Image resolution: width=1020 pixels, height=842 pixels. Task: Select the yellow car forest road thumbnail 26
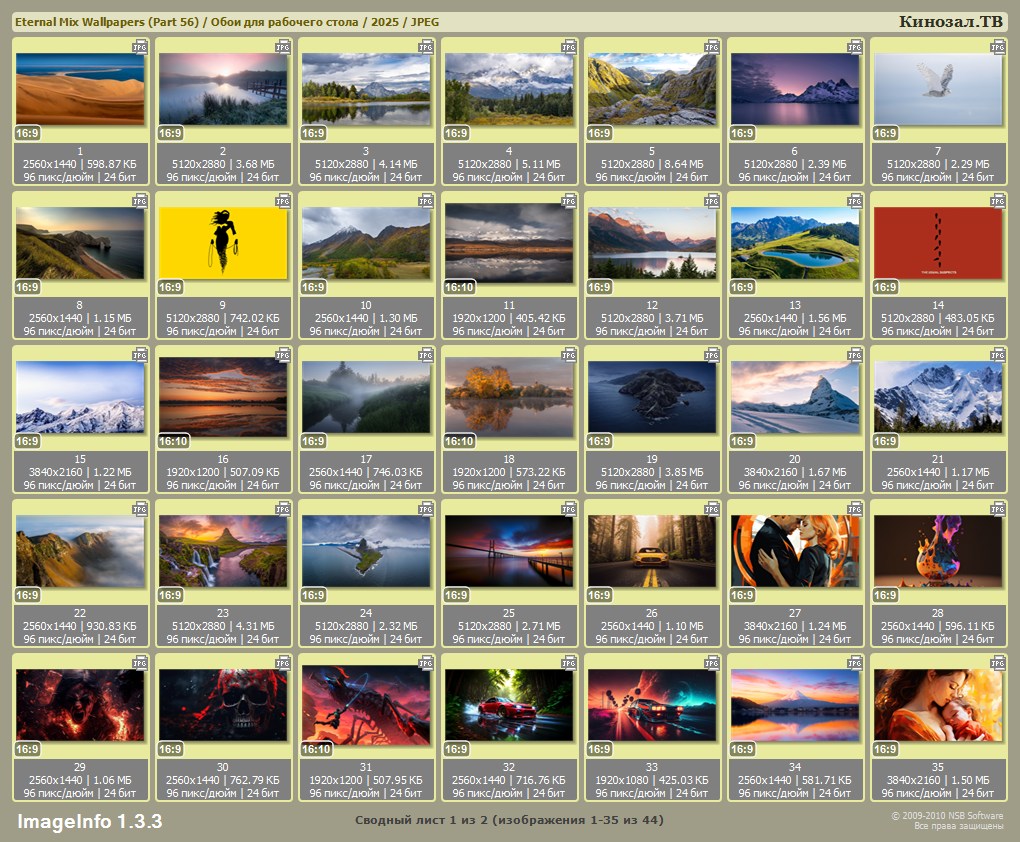(651, 550)
